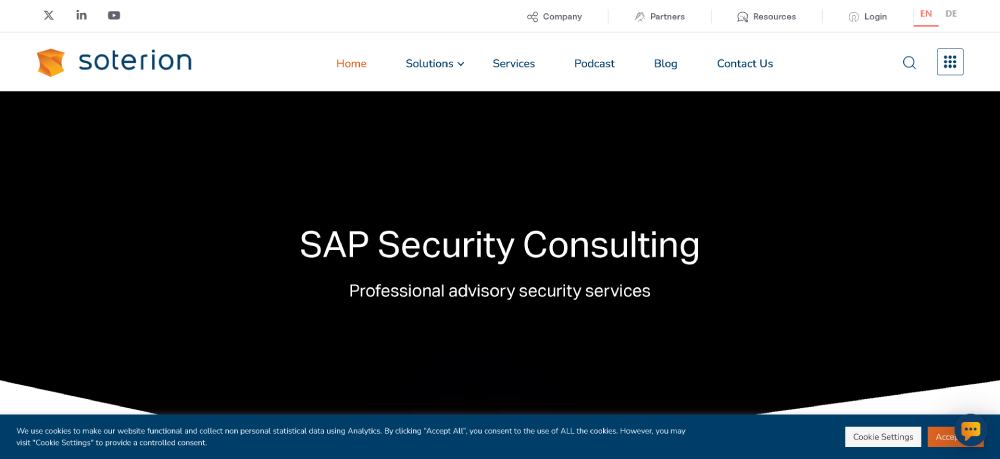Click the search magnifier icon
The height and width of the screenshot is (459, 1000).
coord(909,62)
